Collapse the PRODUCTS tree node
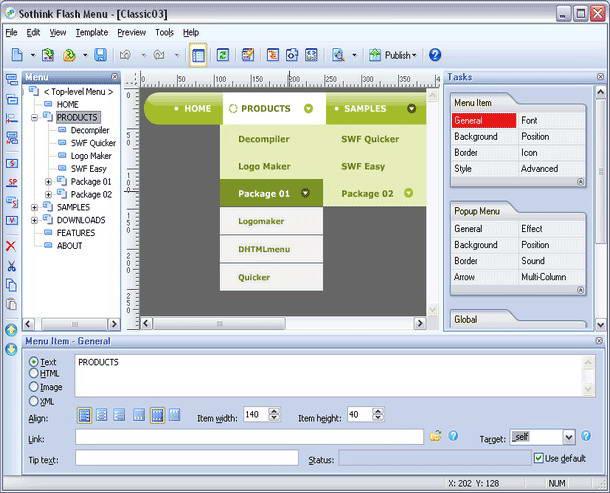Viewport: 610px width, 493px height. [34, 117]
